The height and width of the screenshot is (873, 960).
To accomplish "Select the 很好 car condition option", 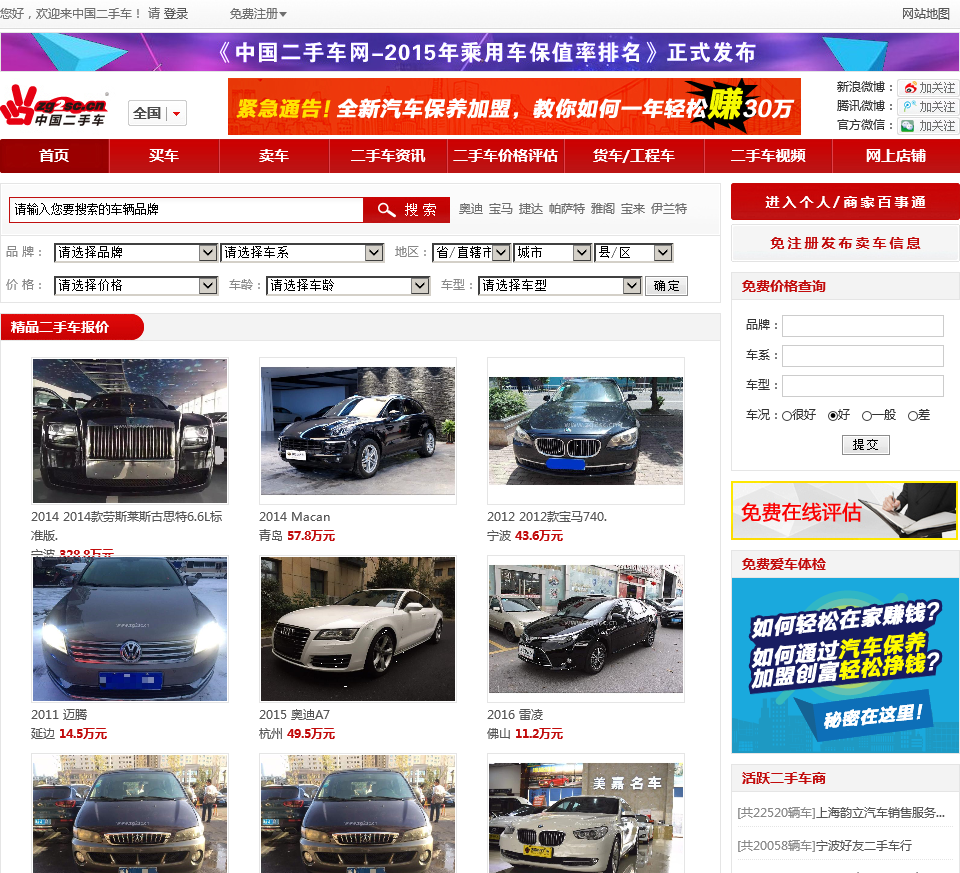I will tap(787, 416).
